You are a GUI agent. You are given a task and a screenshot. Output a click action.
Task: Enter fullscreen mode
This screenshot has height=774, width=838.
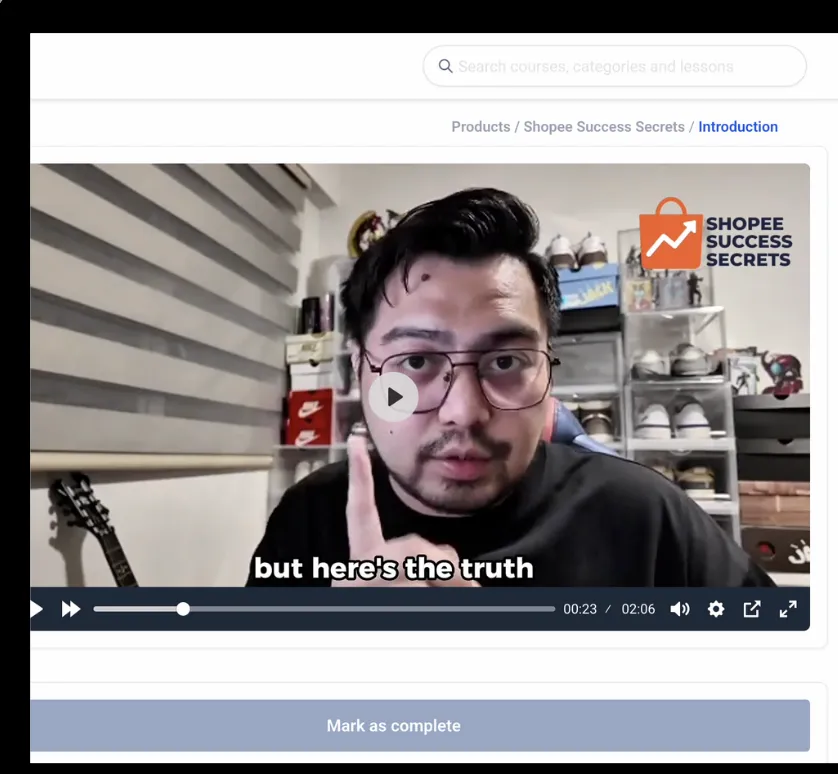pyautogui.click(x=788, y=609)
